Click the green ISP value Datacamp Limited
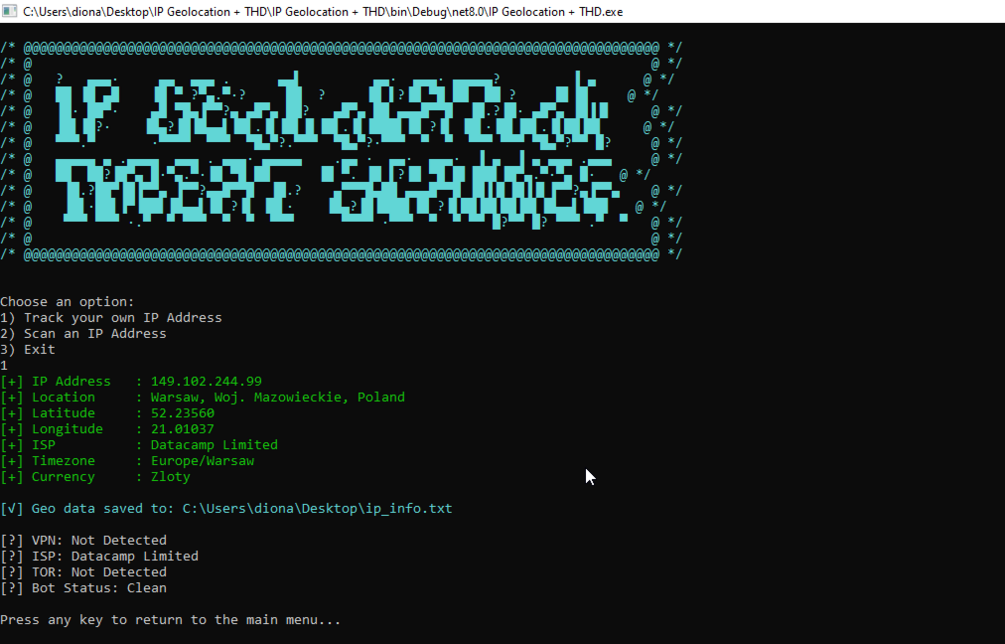1005x644 pixels. (x=214, y=445)
